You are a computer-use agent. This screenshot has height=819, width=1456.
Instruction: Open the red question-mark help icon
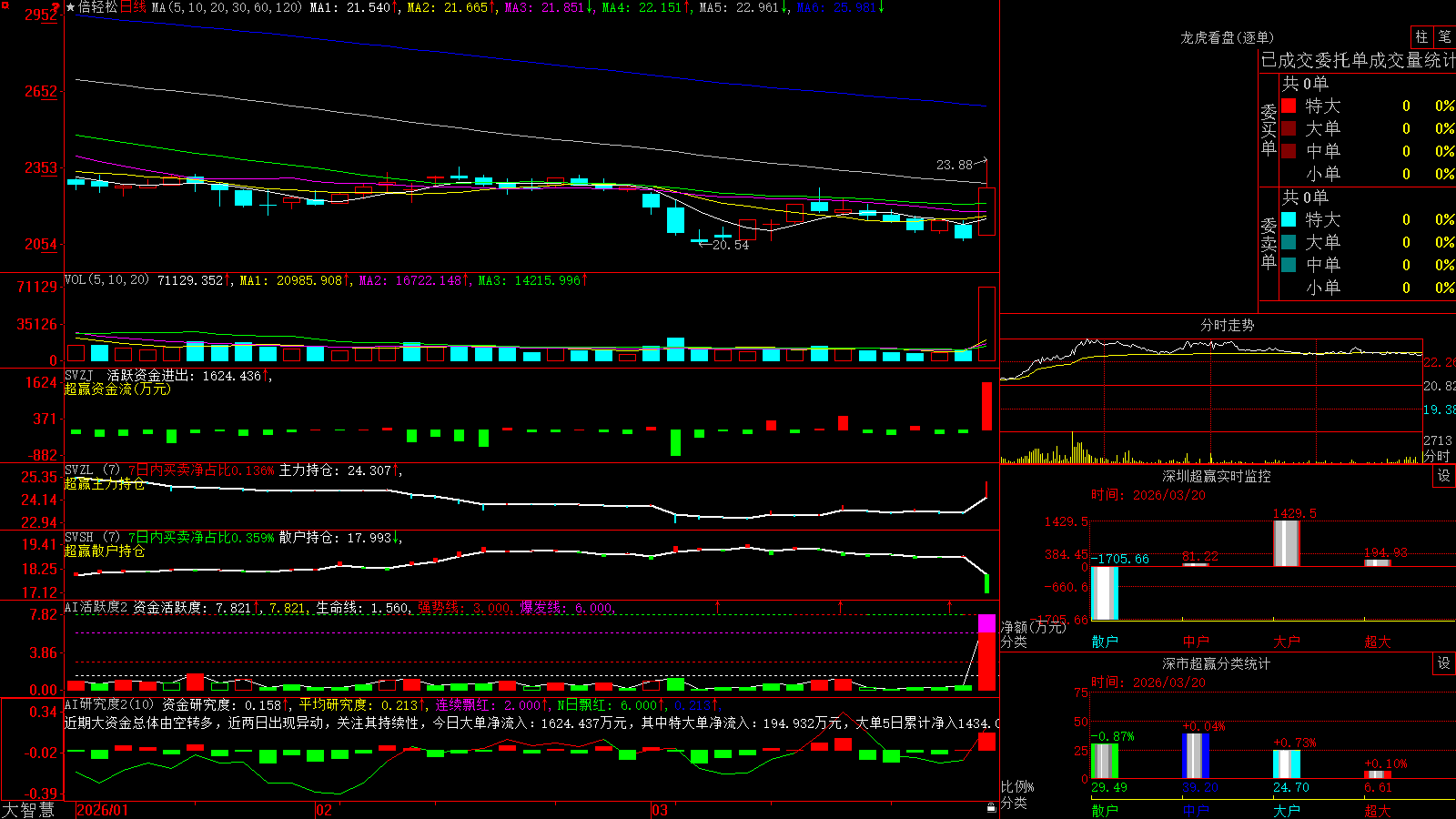pos(56,7)
